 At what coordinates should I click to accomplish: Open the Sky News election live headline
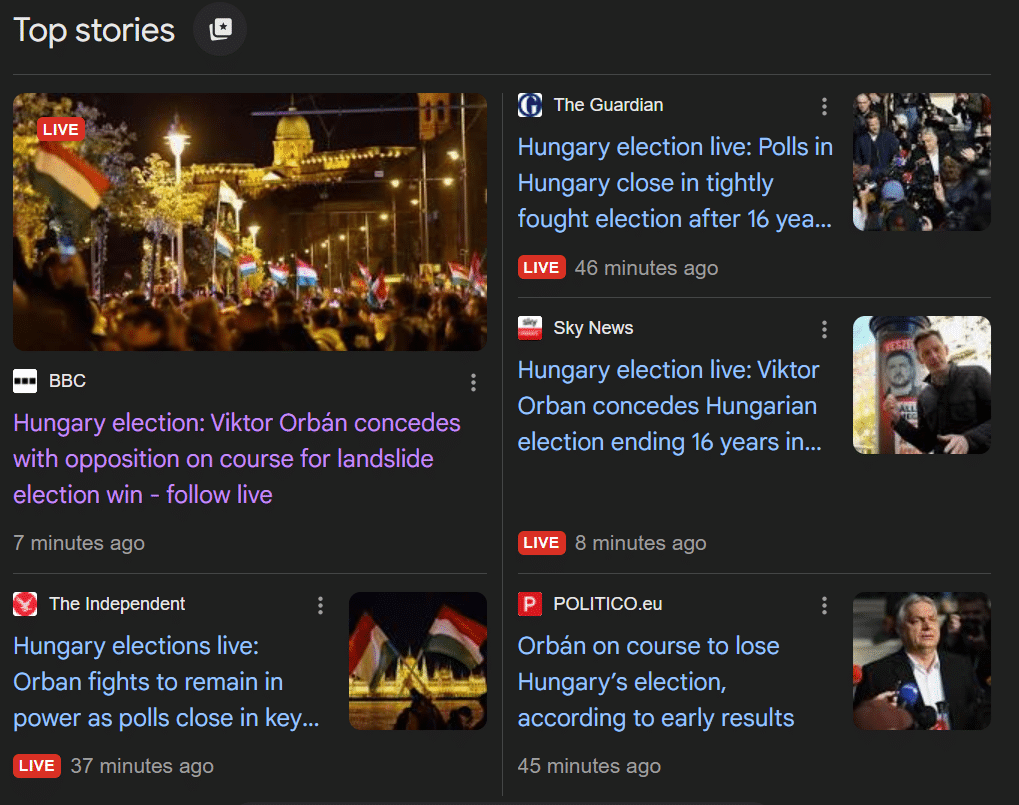click(x=668, y=405)
